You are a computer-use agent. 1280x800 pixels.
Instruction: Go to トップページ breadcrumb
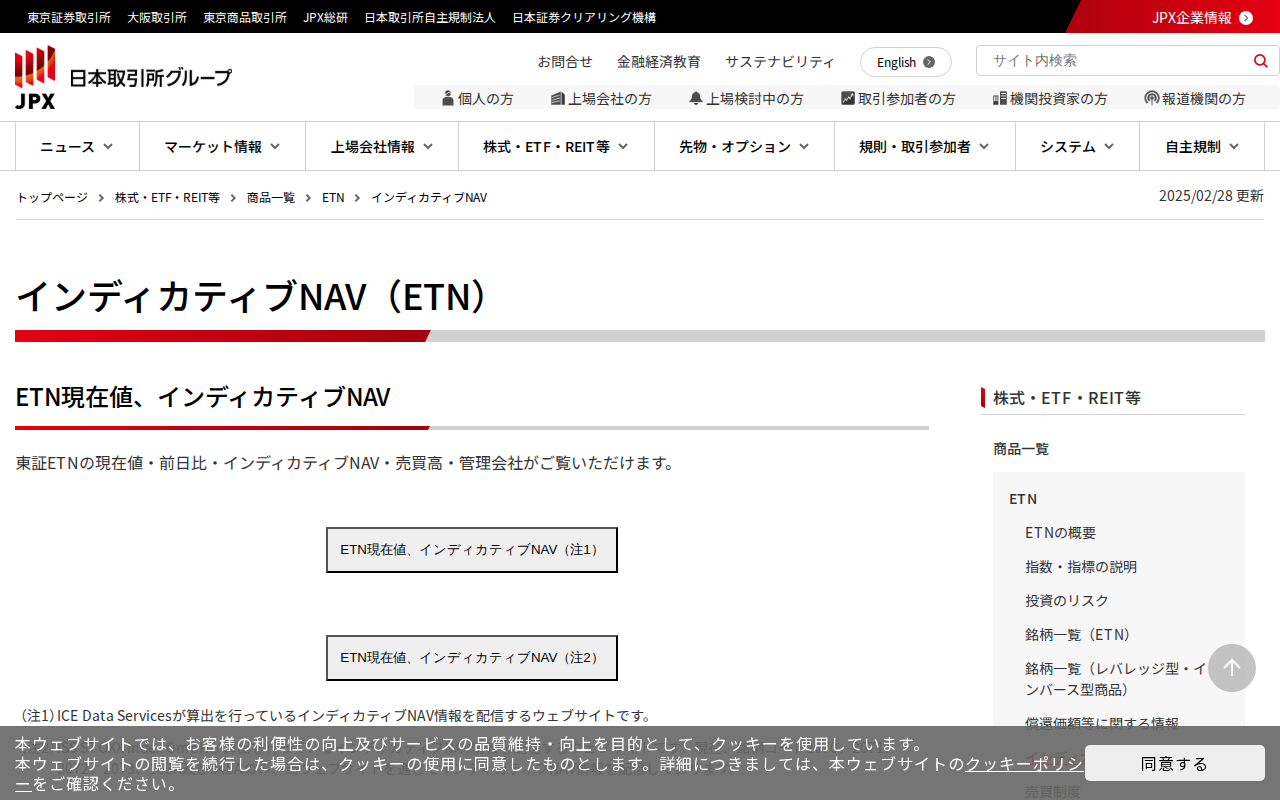coord(52,197)
